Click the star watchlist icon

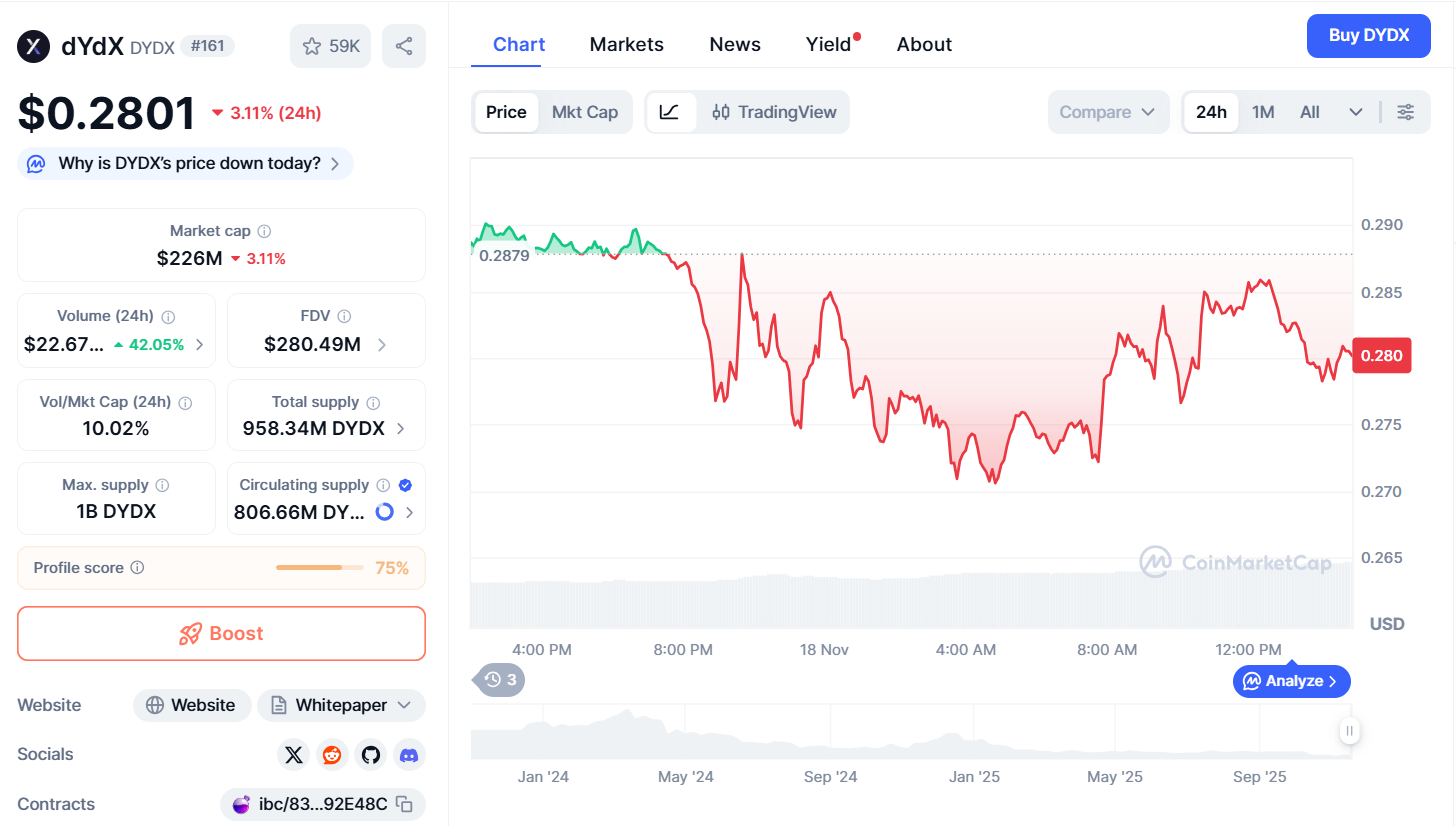[312, 46]
